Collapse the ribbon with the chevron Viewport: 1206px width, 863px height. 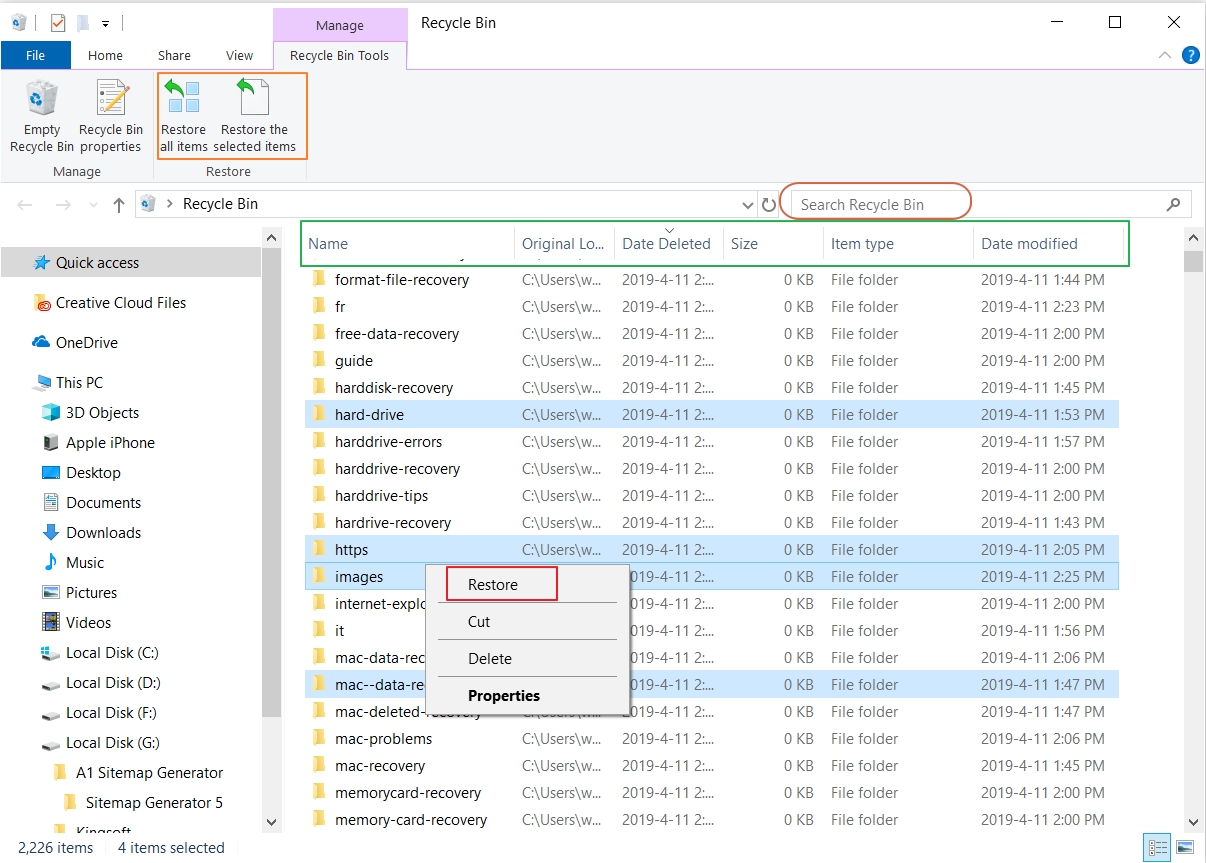(1165, 56)
